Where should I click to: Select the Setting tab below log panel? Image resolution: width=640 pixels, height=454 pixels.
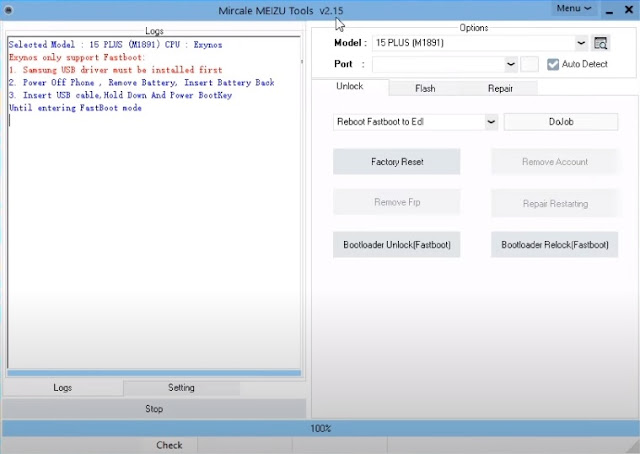181,388
